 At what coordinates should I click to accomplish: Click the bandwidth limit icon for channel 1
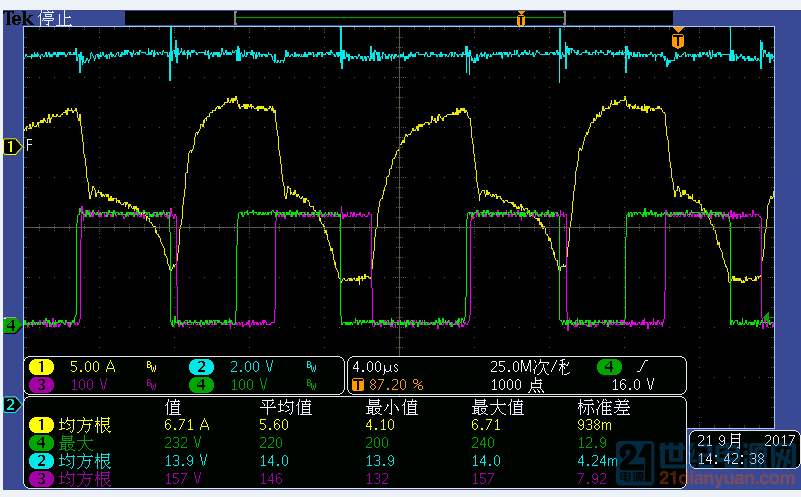pyautogui.click(x=151, y=366)
